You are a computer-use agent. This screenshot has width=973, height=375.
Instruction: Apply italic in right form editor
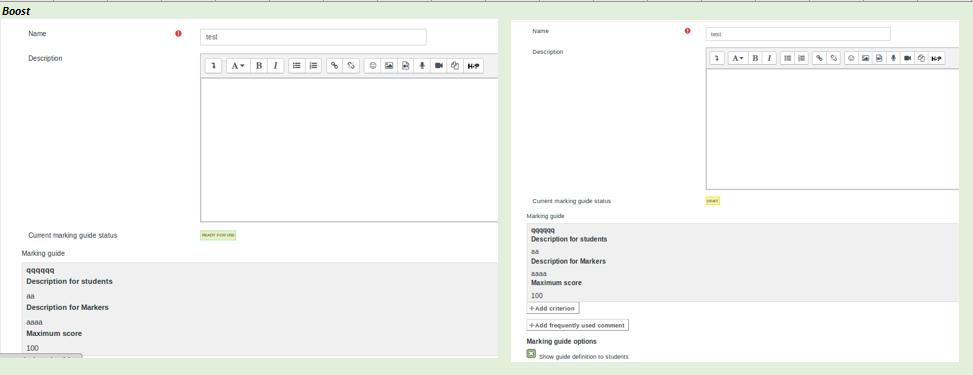(x=769, y=58)
